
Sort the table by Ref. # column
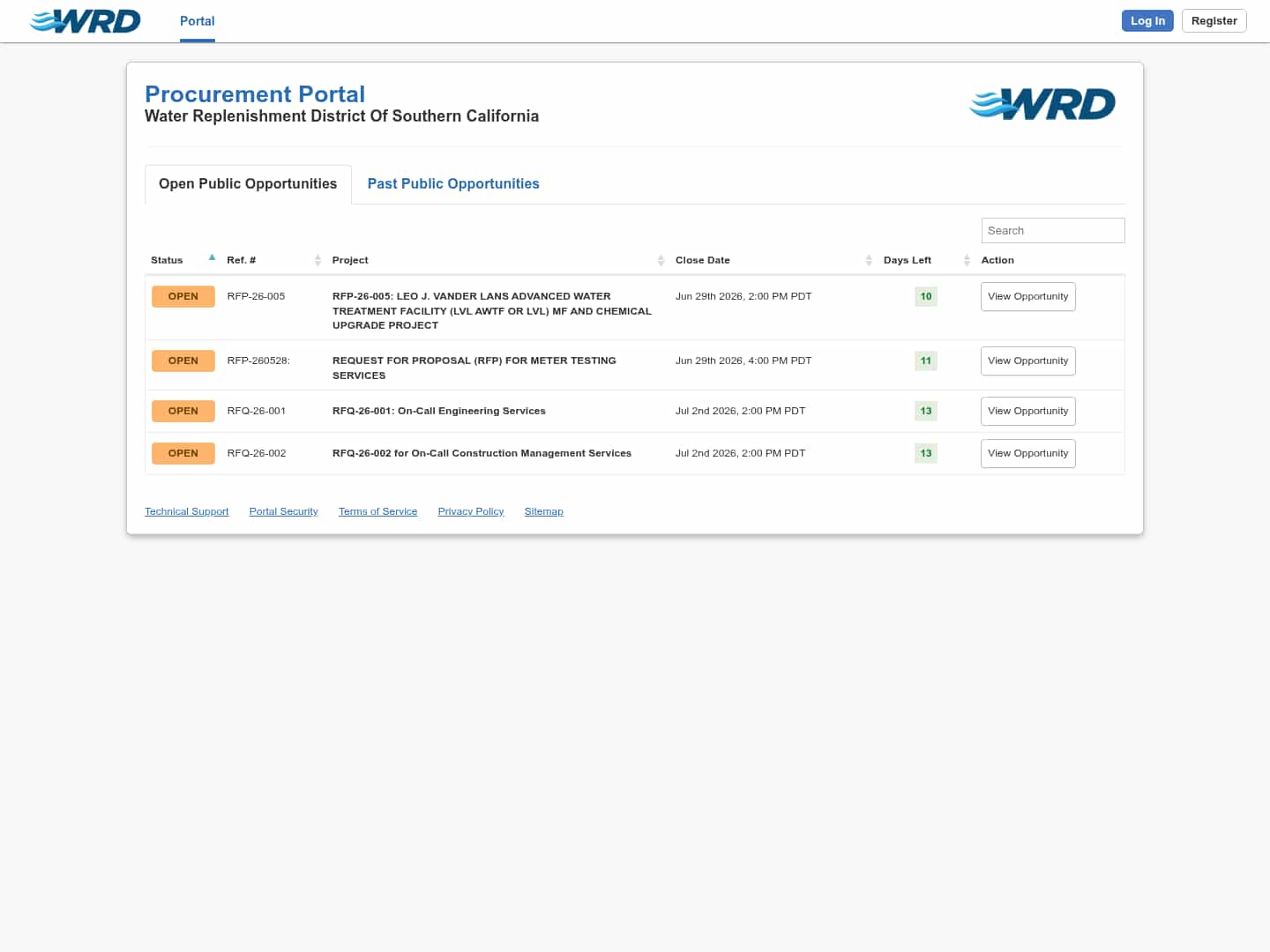pyautogui.click(x=274, y=260)
